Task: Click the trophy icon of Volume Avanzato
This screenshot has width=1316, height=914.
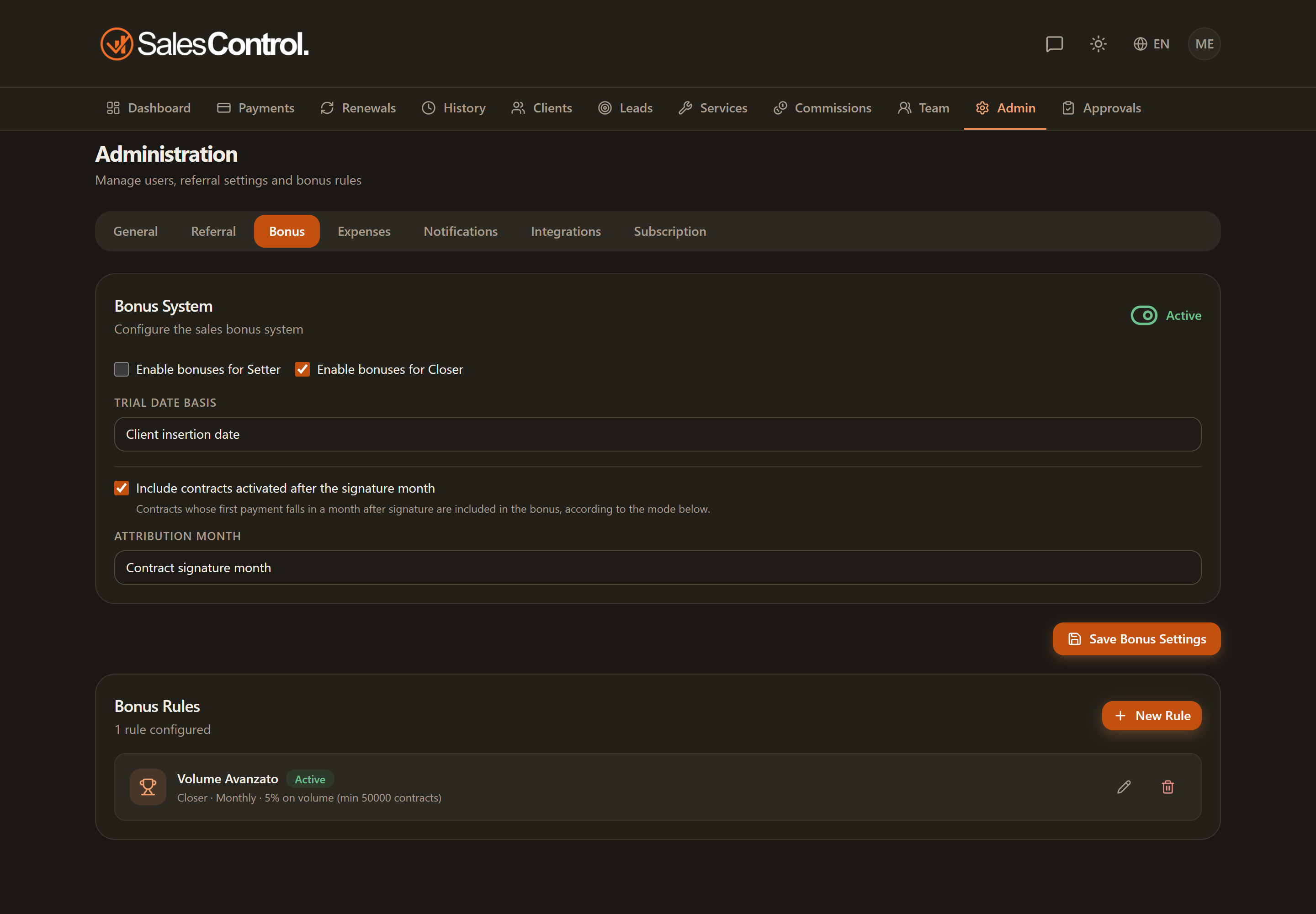Action: tap(148, 787)
